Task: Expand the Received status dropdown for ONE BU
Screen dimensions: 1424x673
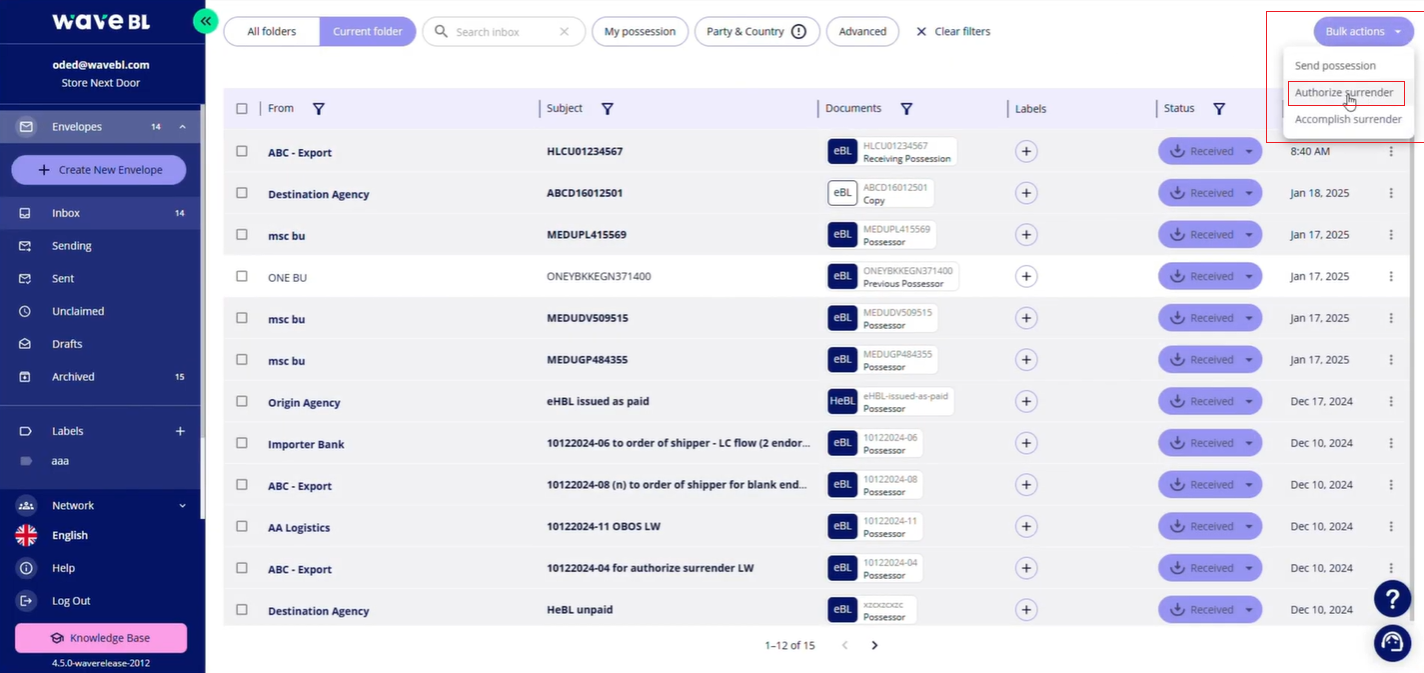Action: [1250, 276]
